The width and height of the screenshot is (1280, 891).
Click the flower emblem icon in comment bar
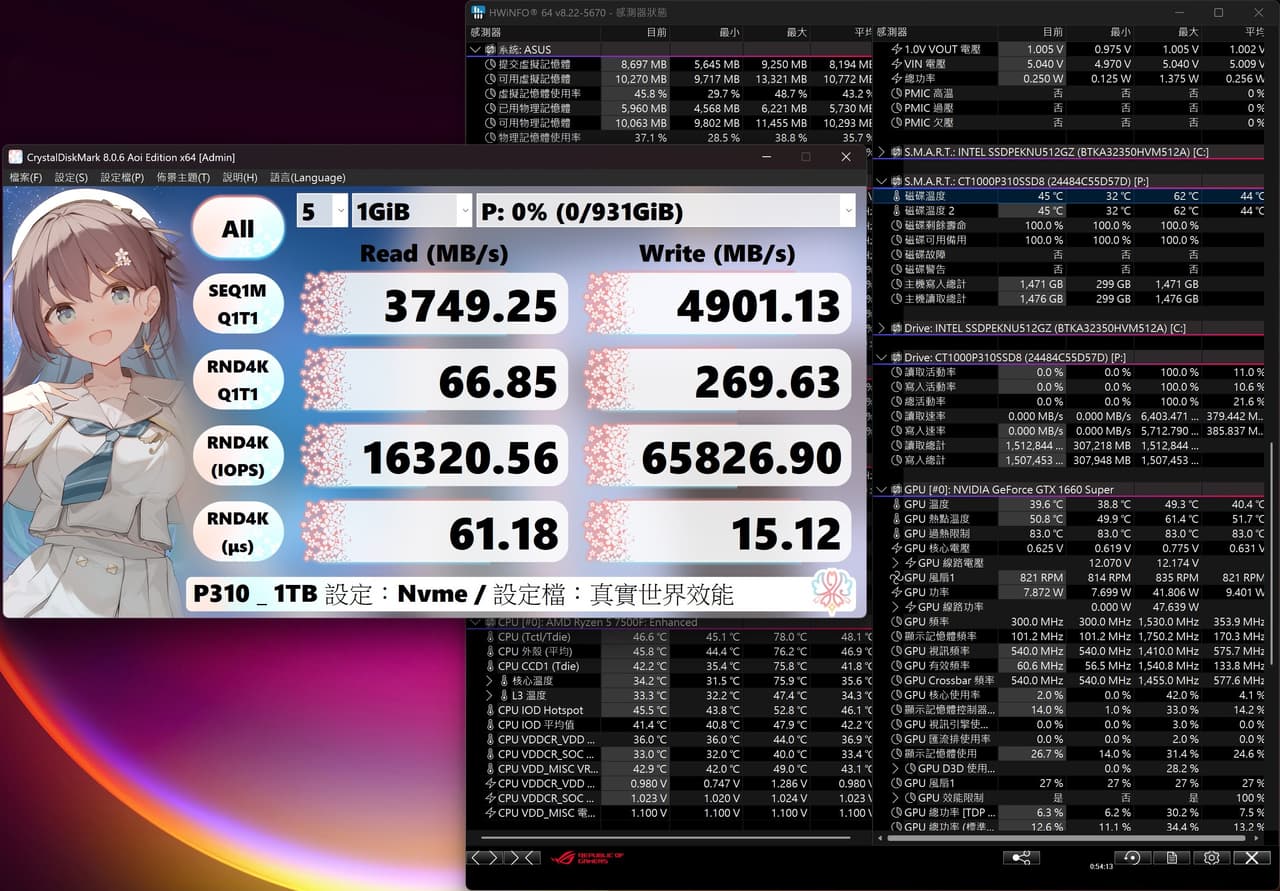(x=833, y=592)
